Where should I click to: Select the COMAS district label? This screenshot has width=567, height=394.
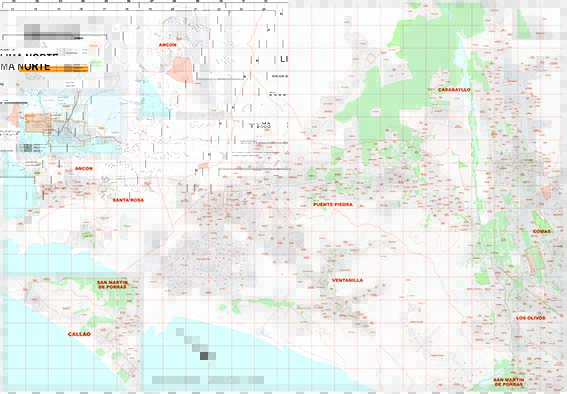(x=541, y=231)
